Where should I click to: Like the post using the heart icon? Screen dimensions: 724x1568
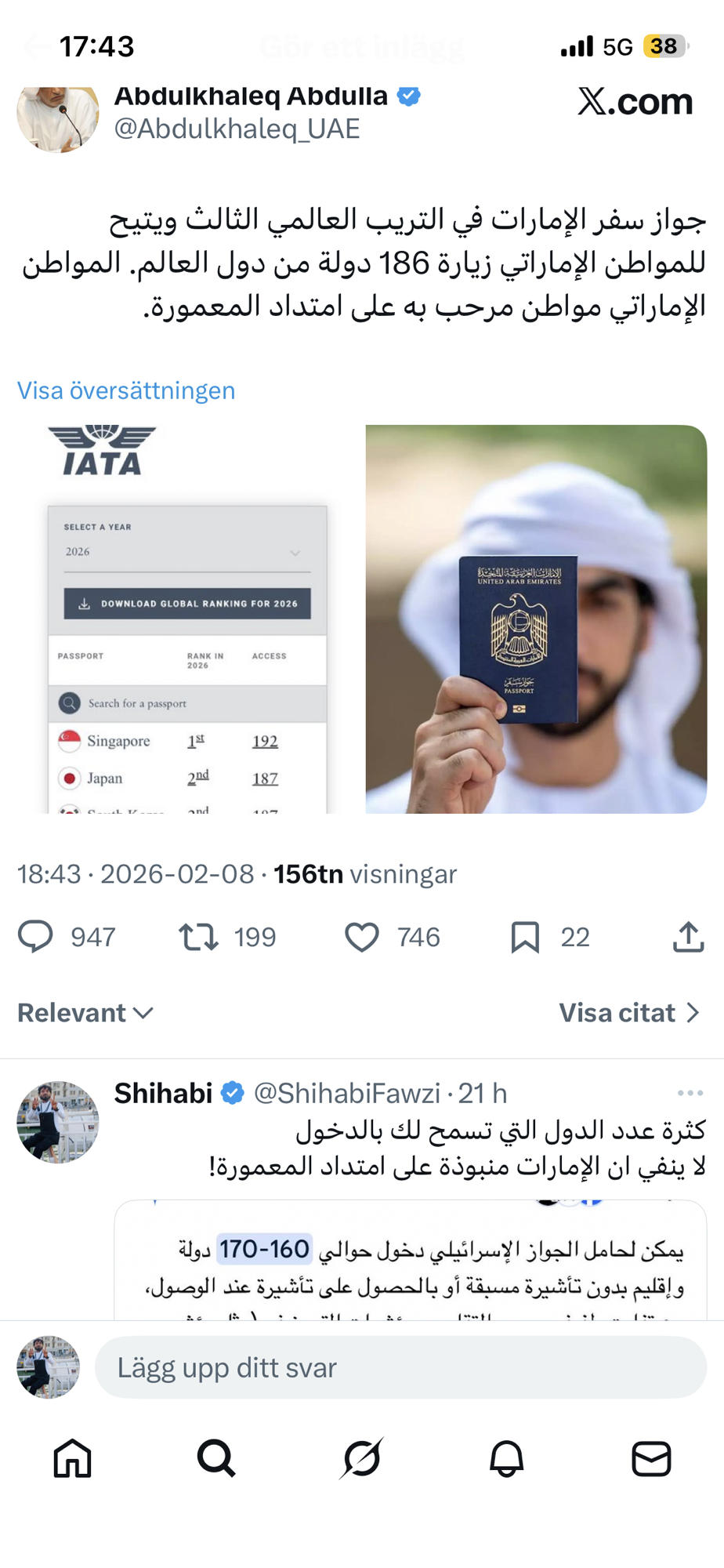point(362,937)
